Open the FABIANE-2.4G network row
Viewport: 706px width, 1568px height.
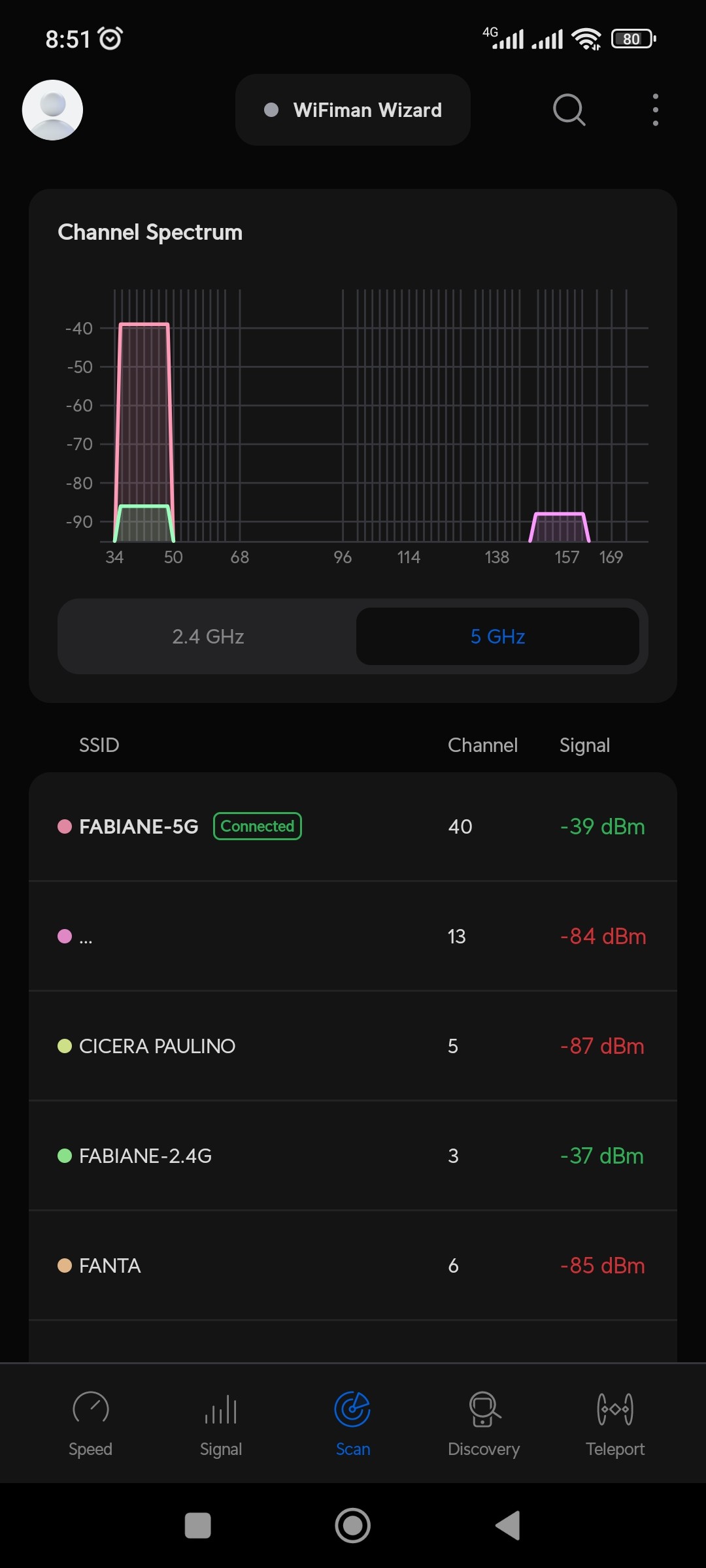pyautogui.click(x=145, y=1156)
